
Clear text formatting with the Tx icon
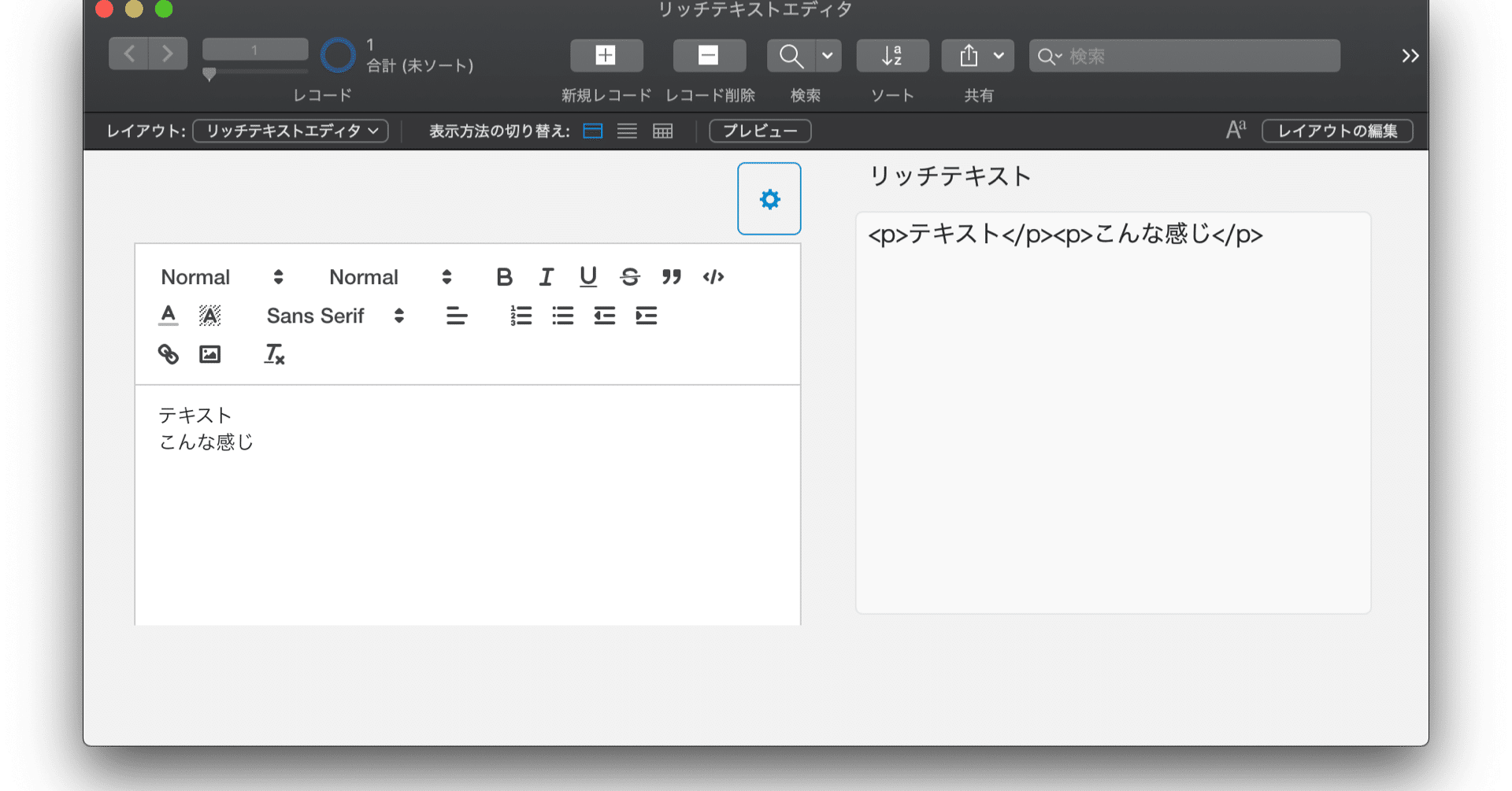[273, 354]
